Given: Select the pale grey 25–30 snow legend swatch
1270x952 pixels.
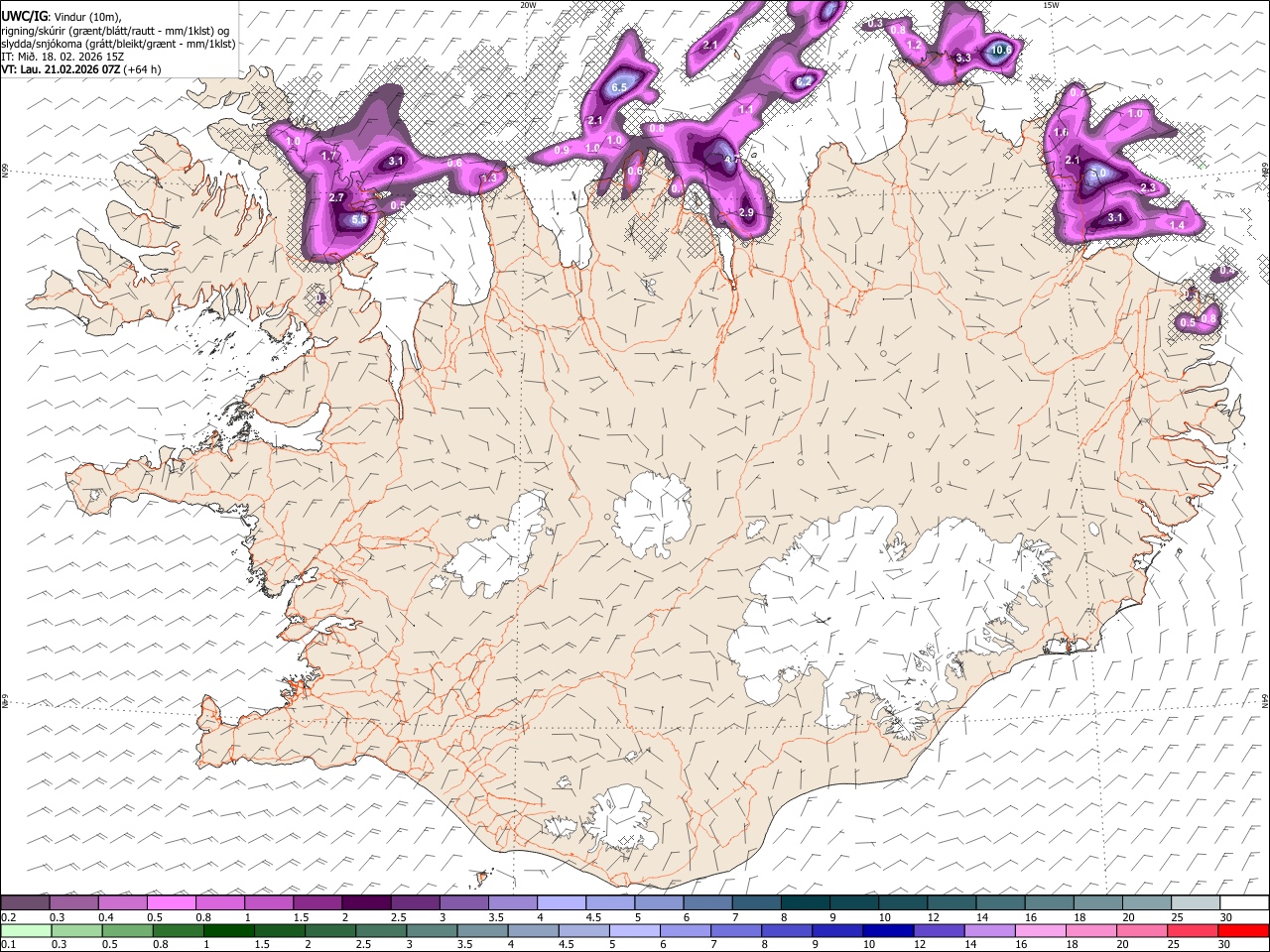Looking at the screenshot, I should pos(1196,903).
